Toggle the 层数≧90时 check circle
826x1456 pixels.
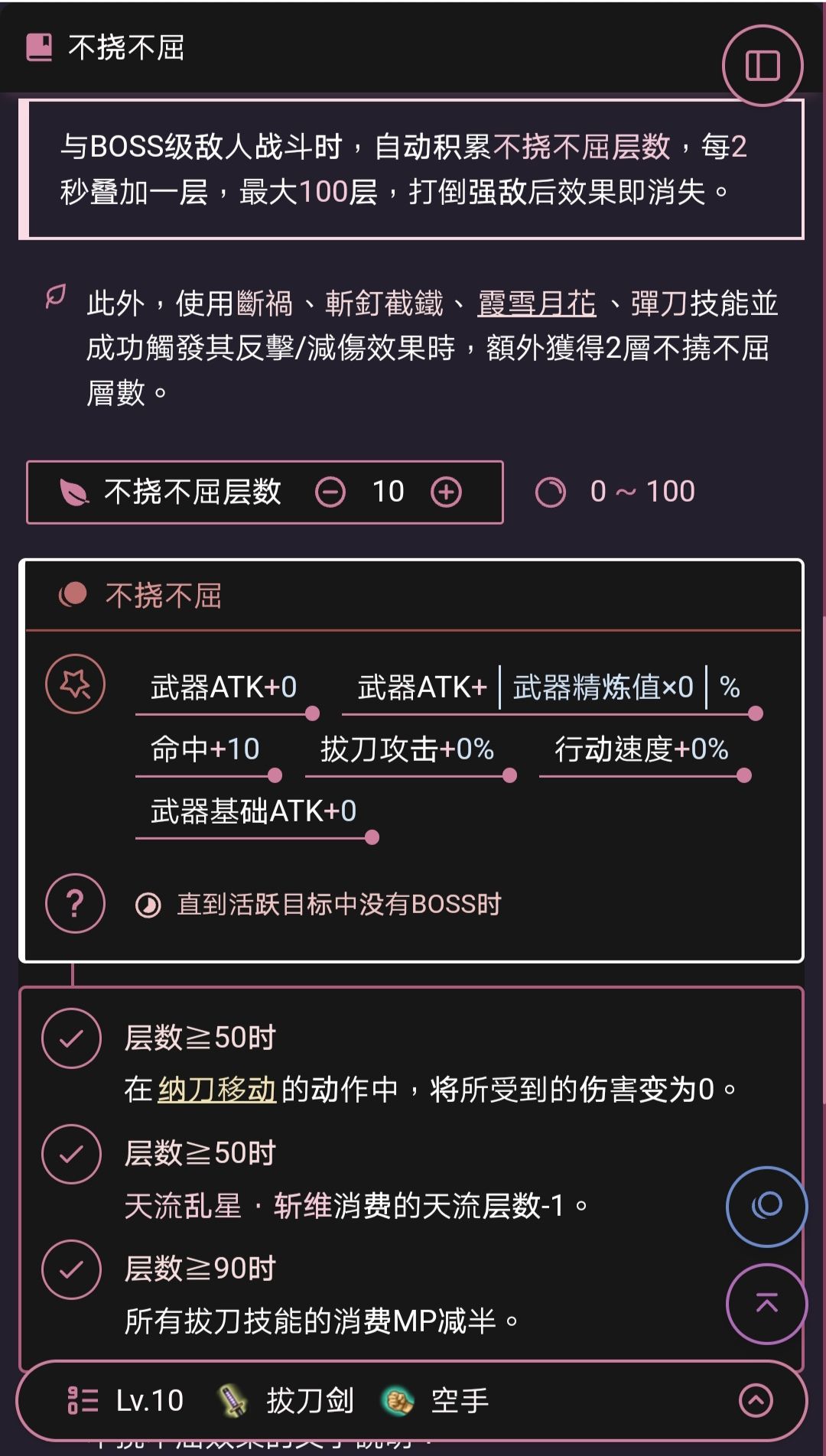(x=71, y=1269)
